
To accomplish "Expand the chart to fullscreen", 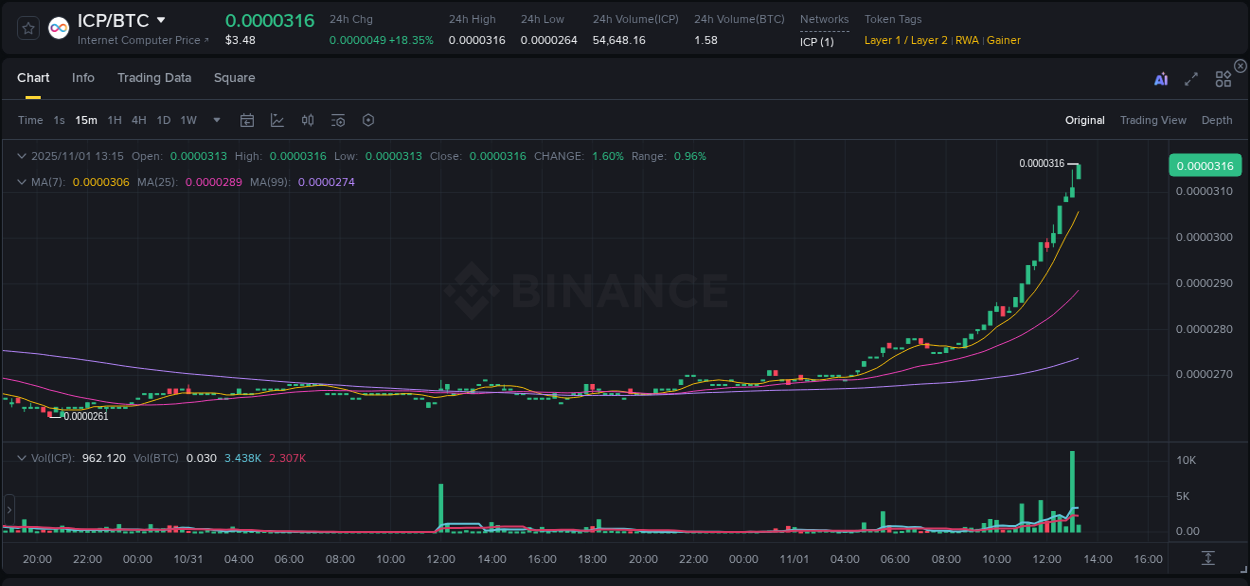I will tap(1191, 78).
